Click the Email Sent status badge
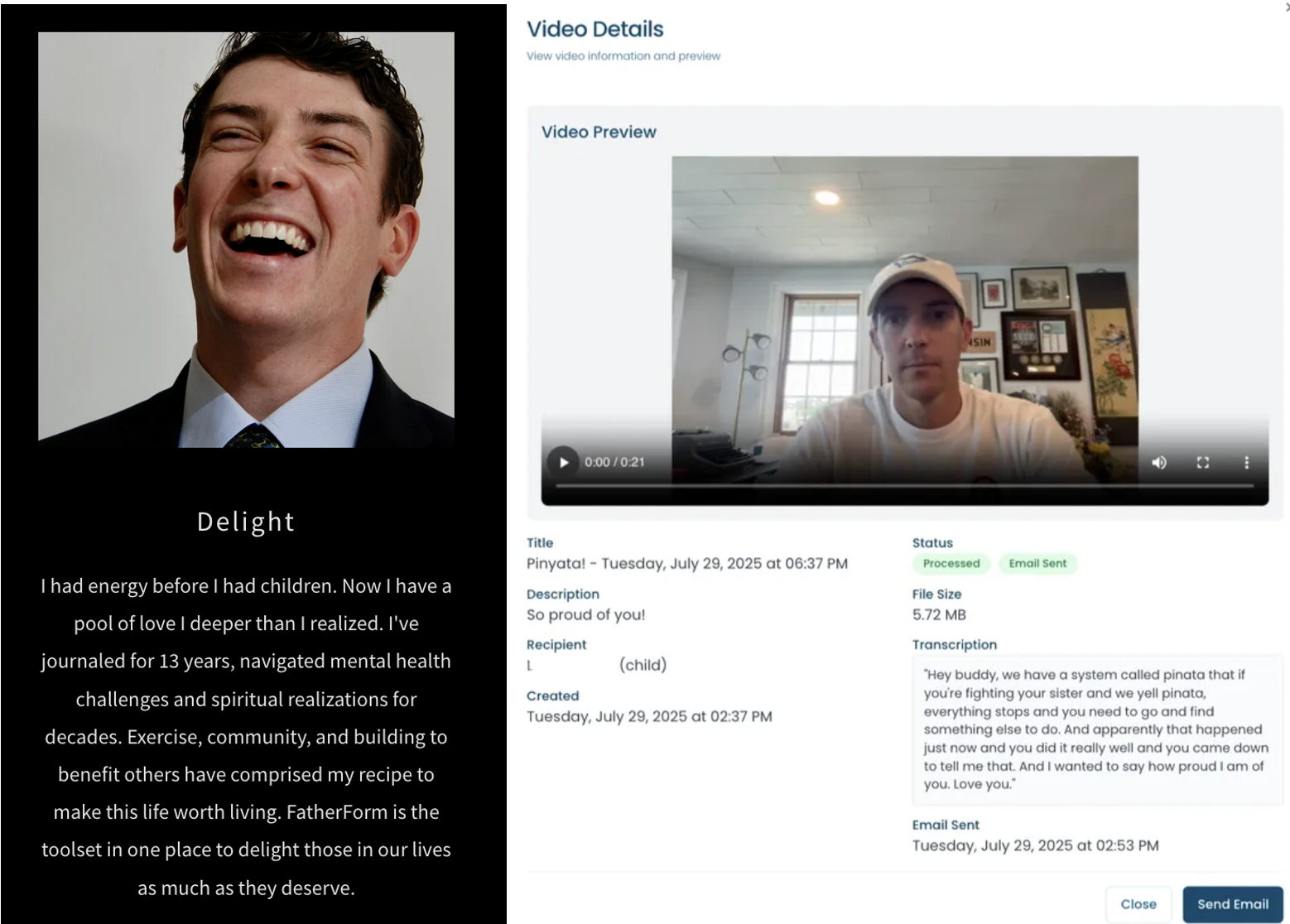Image resolution: width=1290 pixels, height=924 pixels. [1037, 564]
